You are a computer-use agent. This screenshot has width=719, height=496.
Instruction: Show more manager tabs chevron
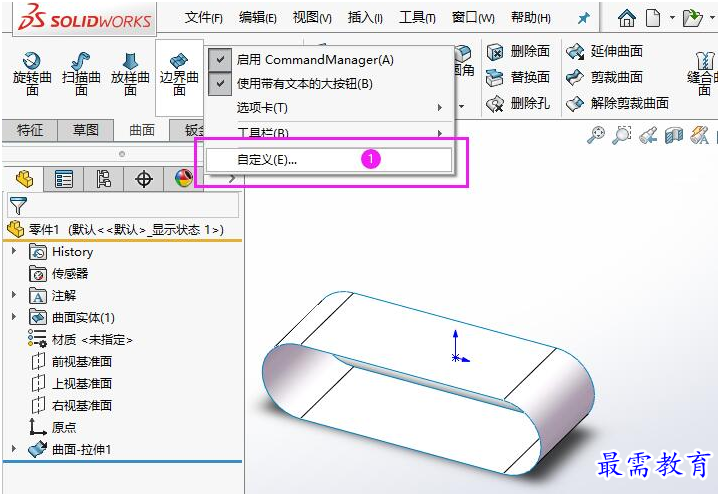[232, 179]
